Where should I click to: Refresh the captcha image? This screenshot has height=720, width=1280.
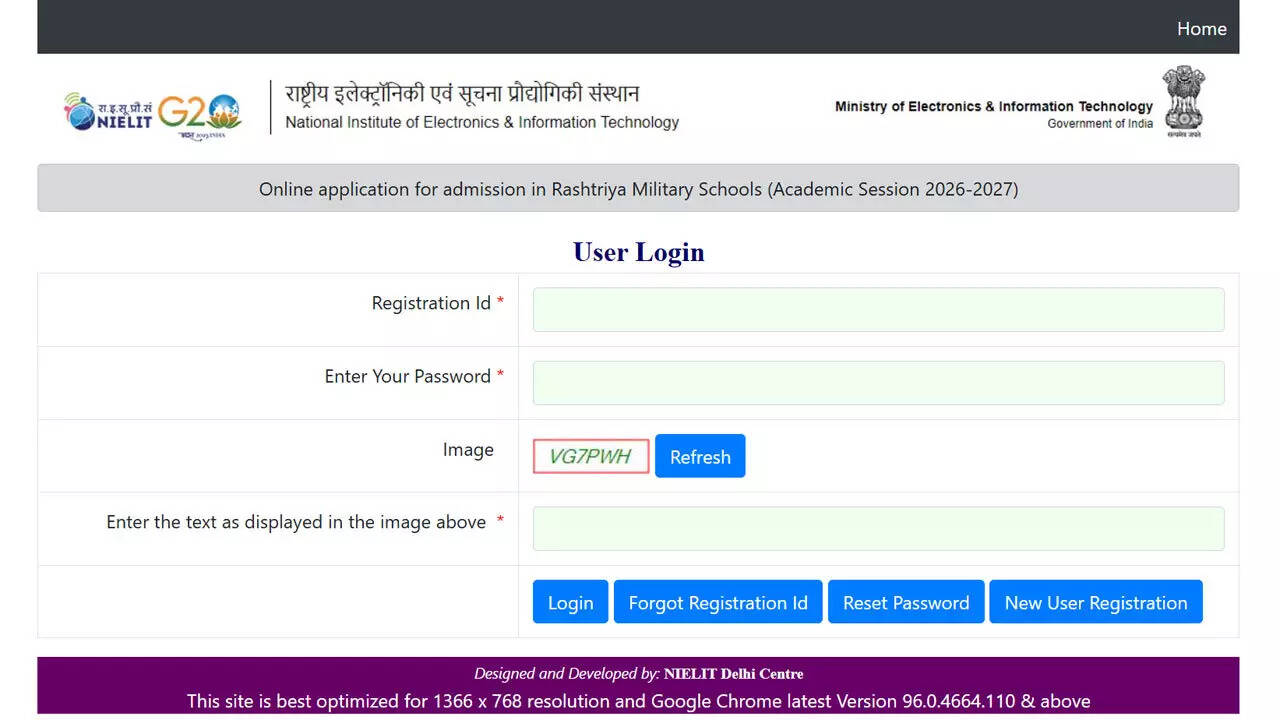[700, 457]
